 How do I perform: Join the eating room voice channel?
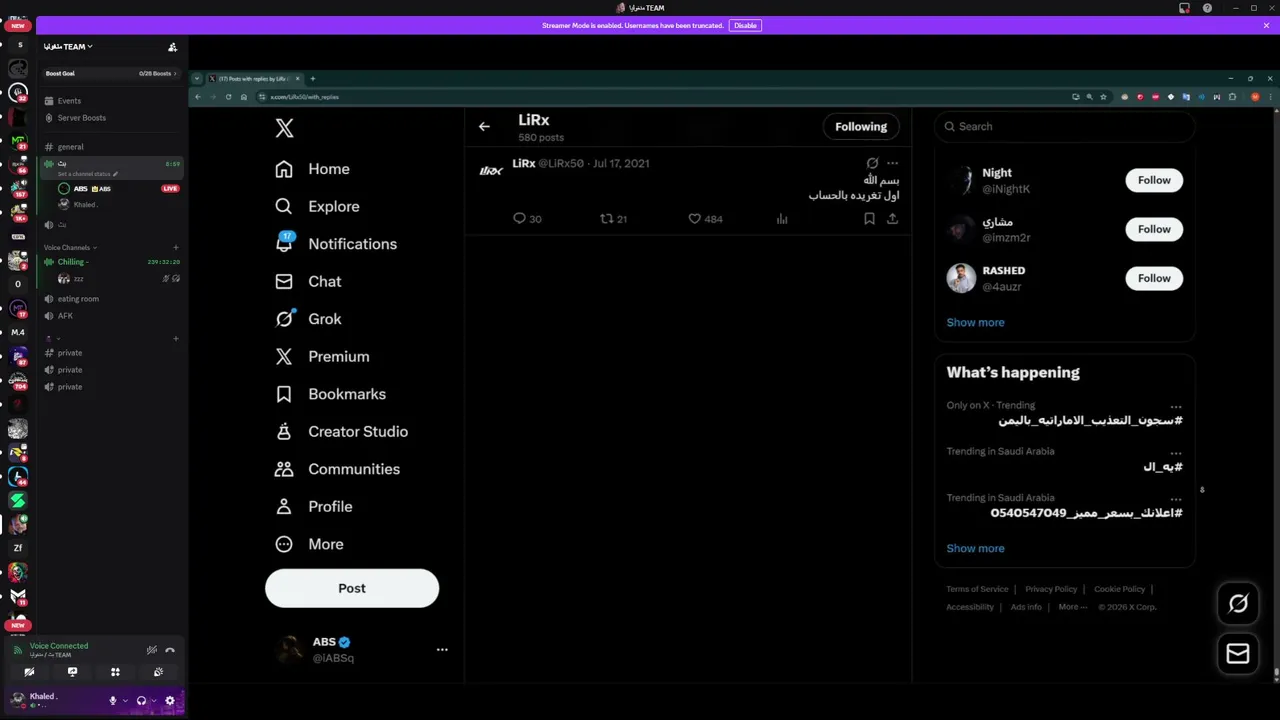(x=113, y=299)
